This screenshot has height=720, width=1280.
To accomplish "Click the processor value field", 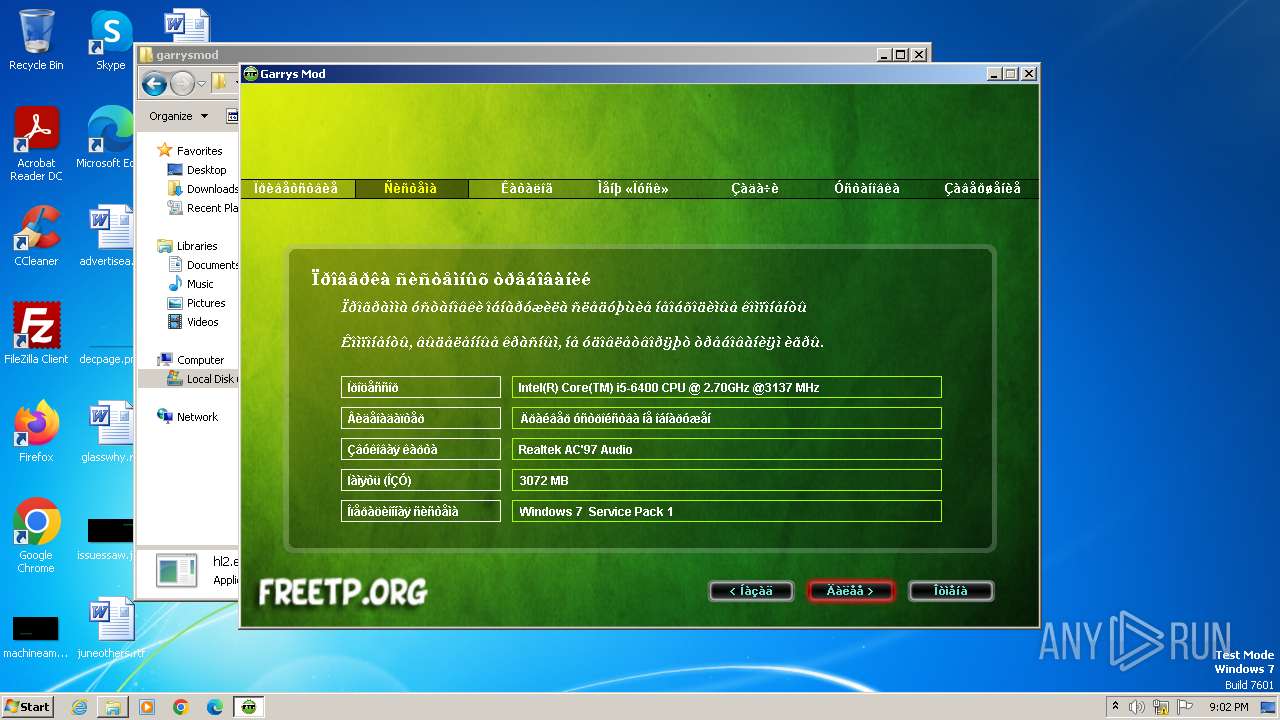I will click(x=727, y=387).
